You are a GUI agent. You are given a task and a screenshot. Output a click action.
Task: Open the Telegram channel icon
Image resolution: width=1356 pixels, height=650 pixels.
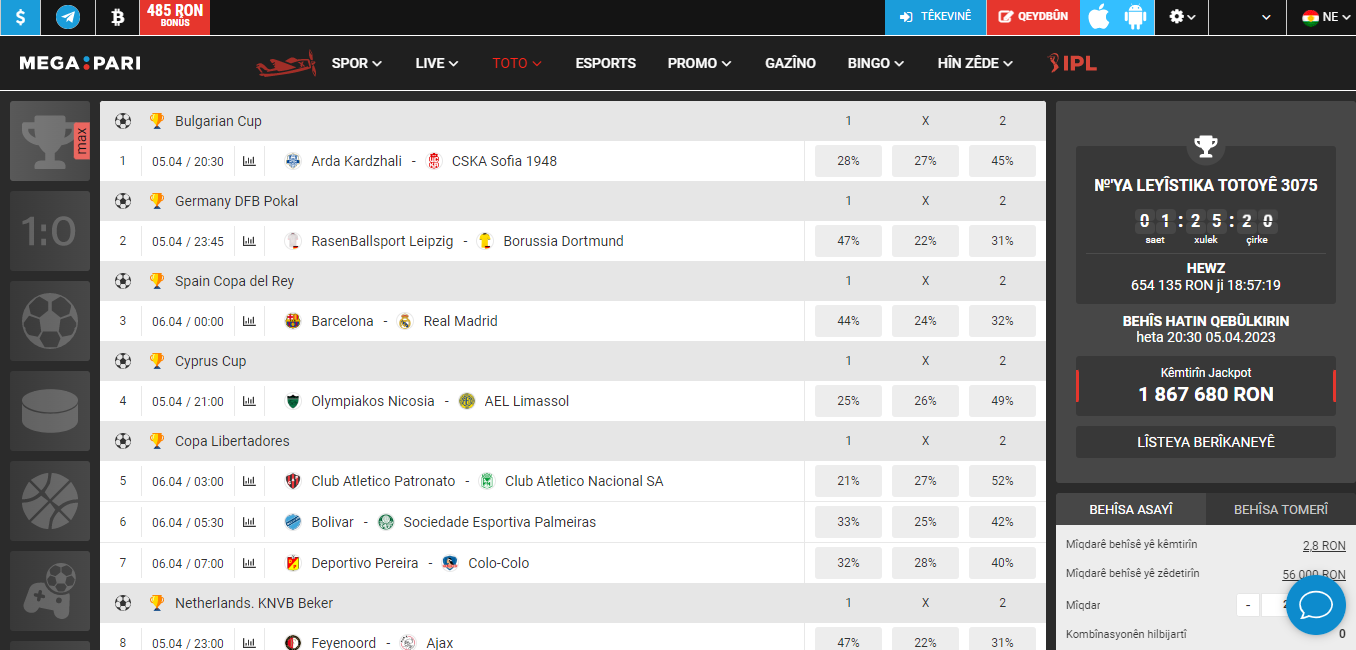68,17
